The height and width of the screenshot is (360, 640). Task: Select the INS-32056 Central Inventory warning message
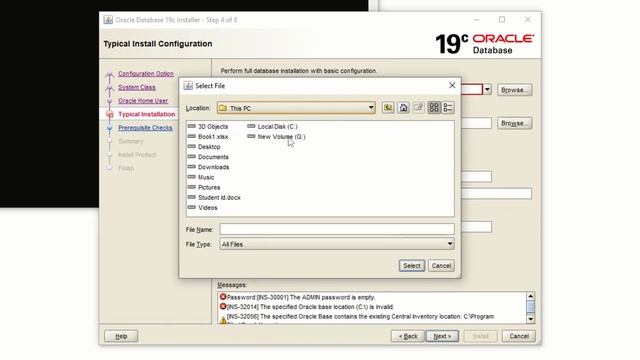tap(360, 316)
